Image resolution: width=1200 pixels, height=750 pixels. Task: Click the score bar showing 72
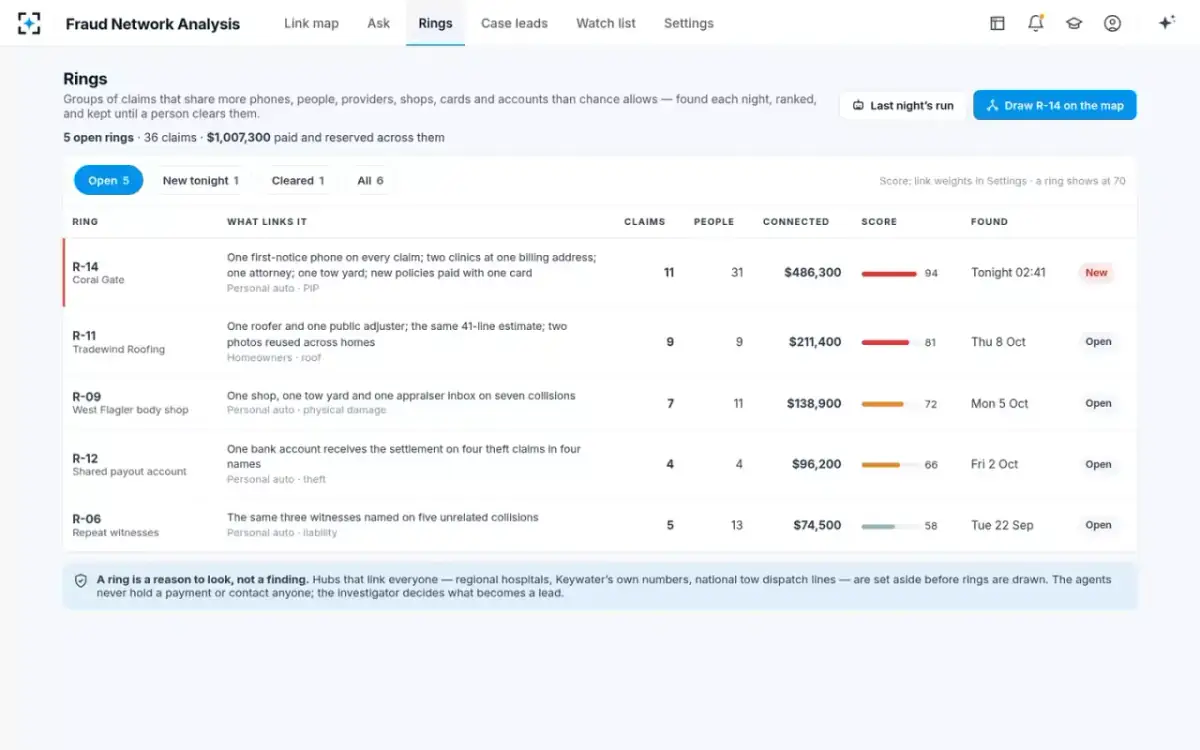pyautogui.click(x=889, y=404)
